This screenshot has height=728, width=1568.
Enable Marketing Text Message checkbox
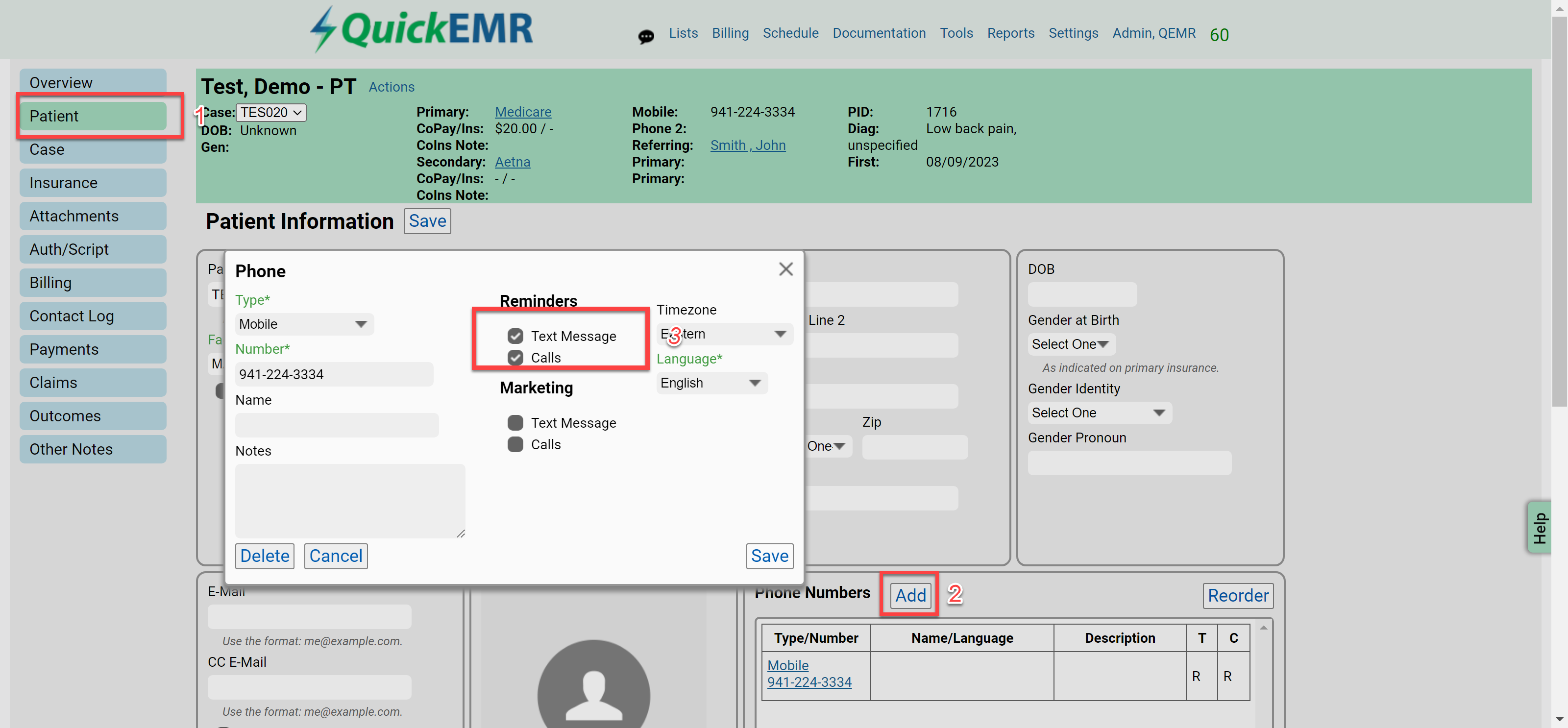click(515, 422)
